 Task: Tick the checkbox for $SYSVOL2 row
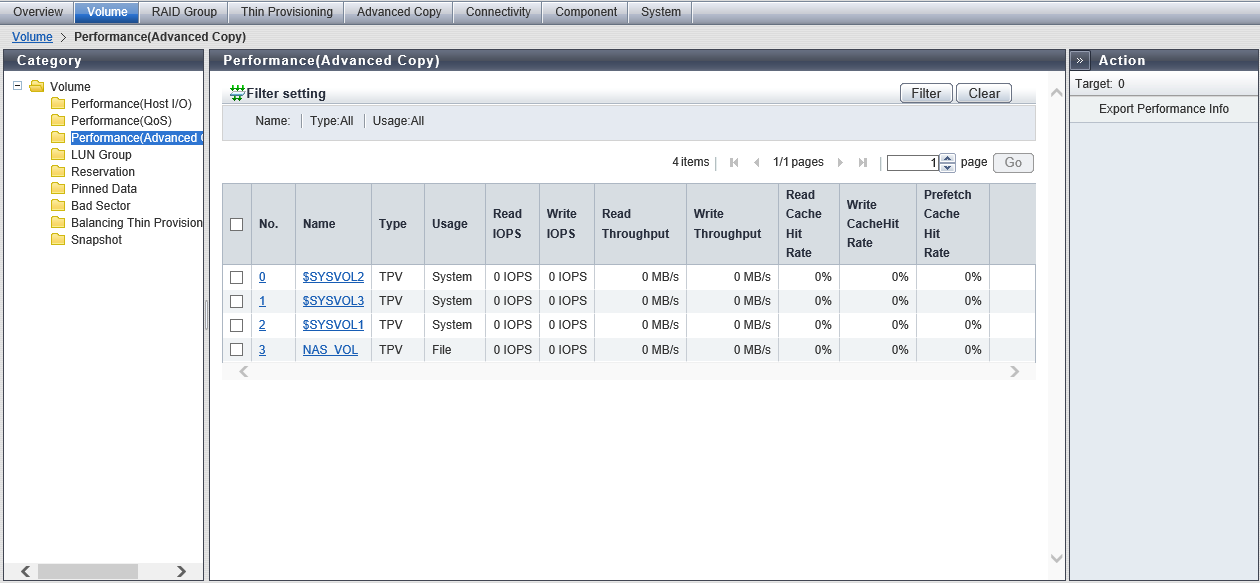tap(237, 277)
